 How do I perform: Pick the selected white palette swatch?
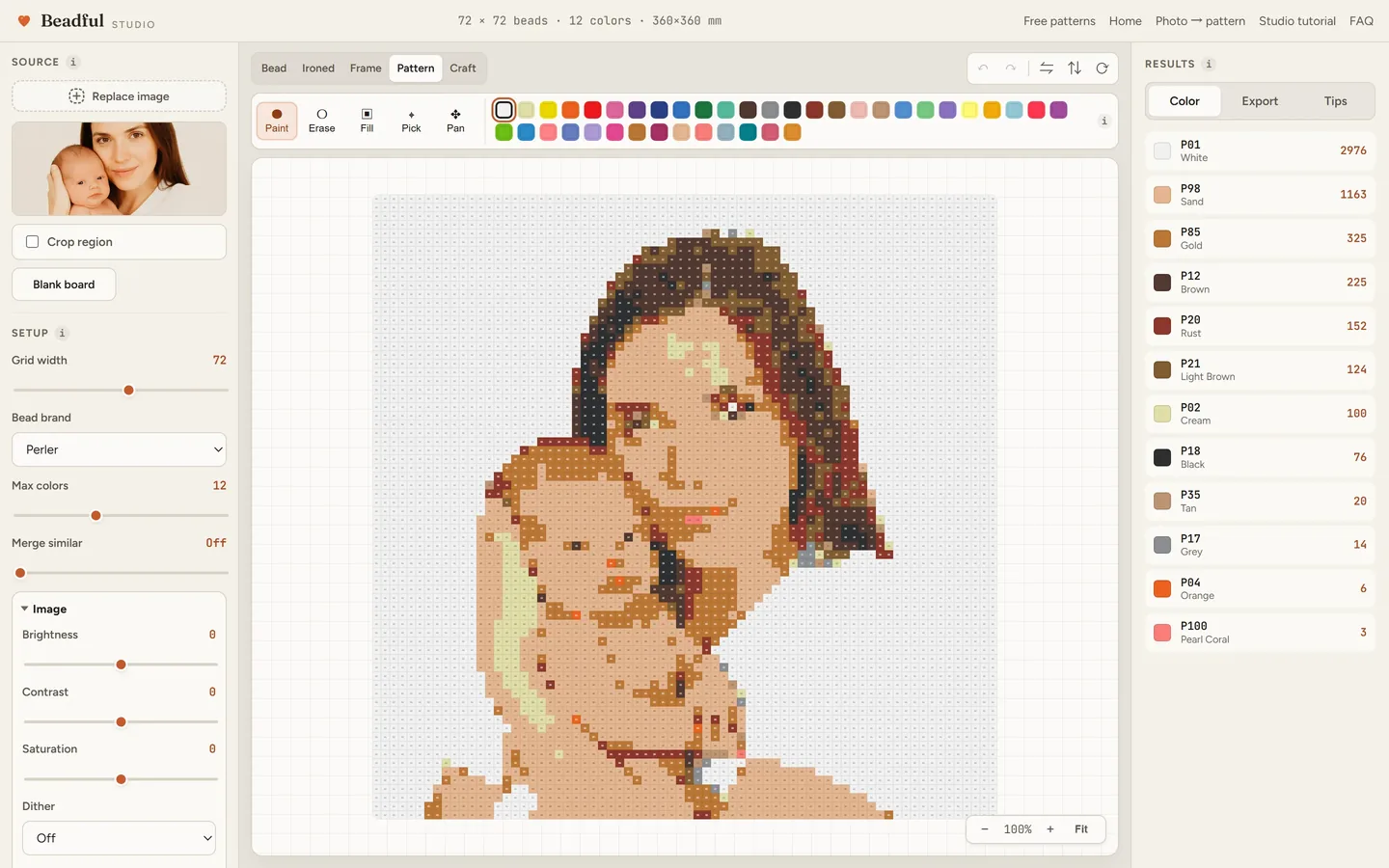coord(504,110)
